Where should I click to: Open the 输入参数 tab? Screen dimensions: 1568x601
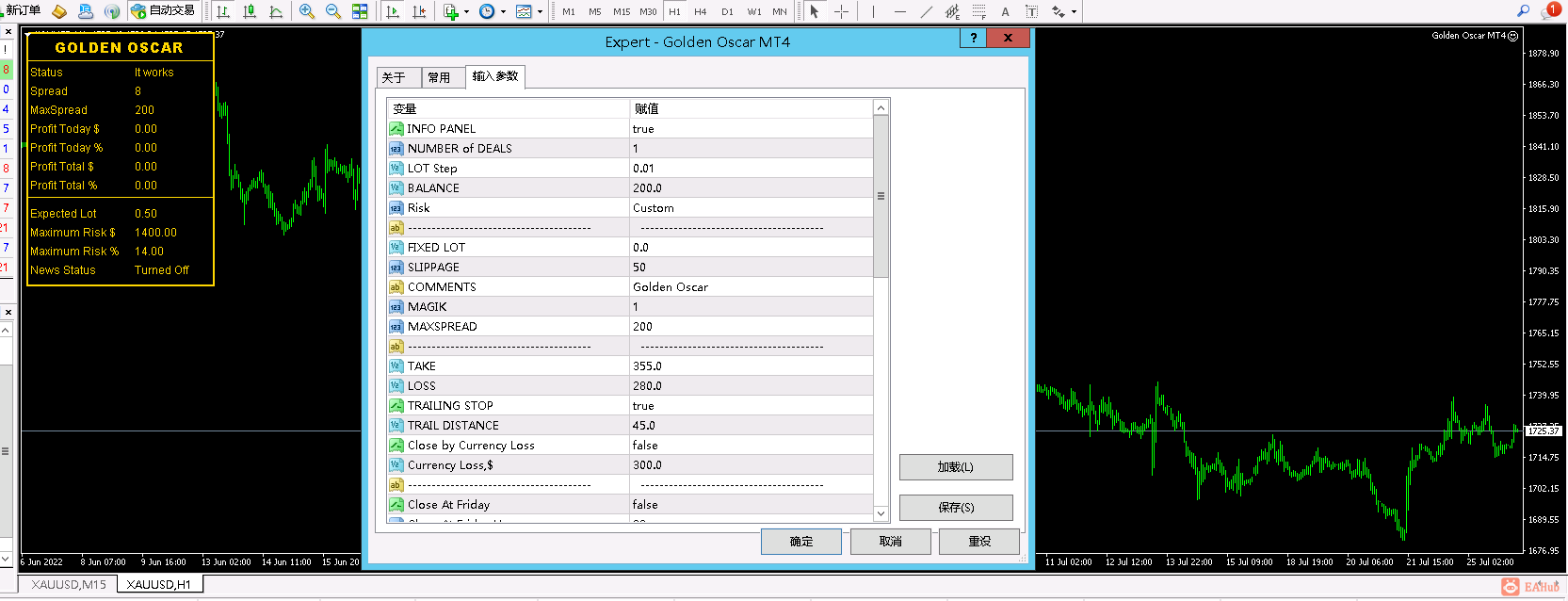coord(495,76)
